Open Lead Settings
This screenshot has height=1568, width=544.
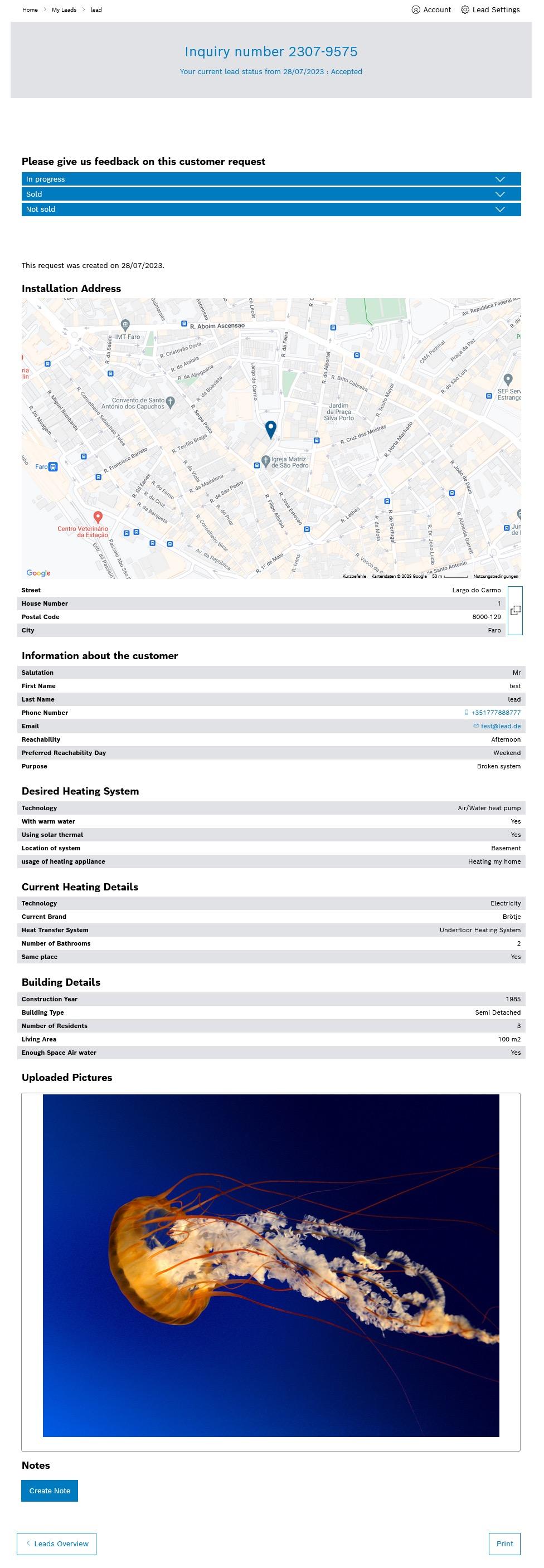(490, 9)
